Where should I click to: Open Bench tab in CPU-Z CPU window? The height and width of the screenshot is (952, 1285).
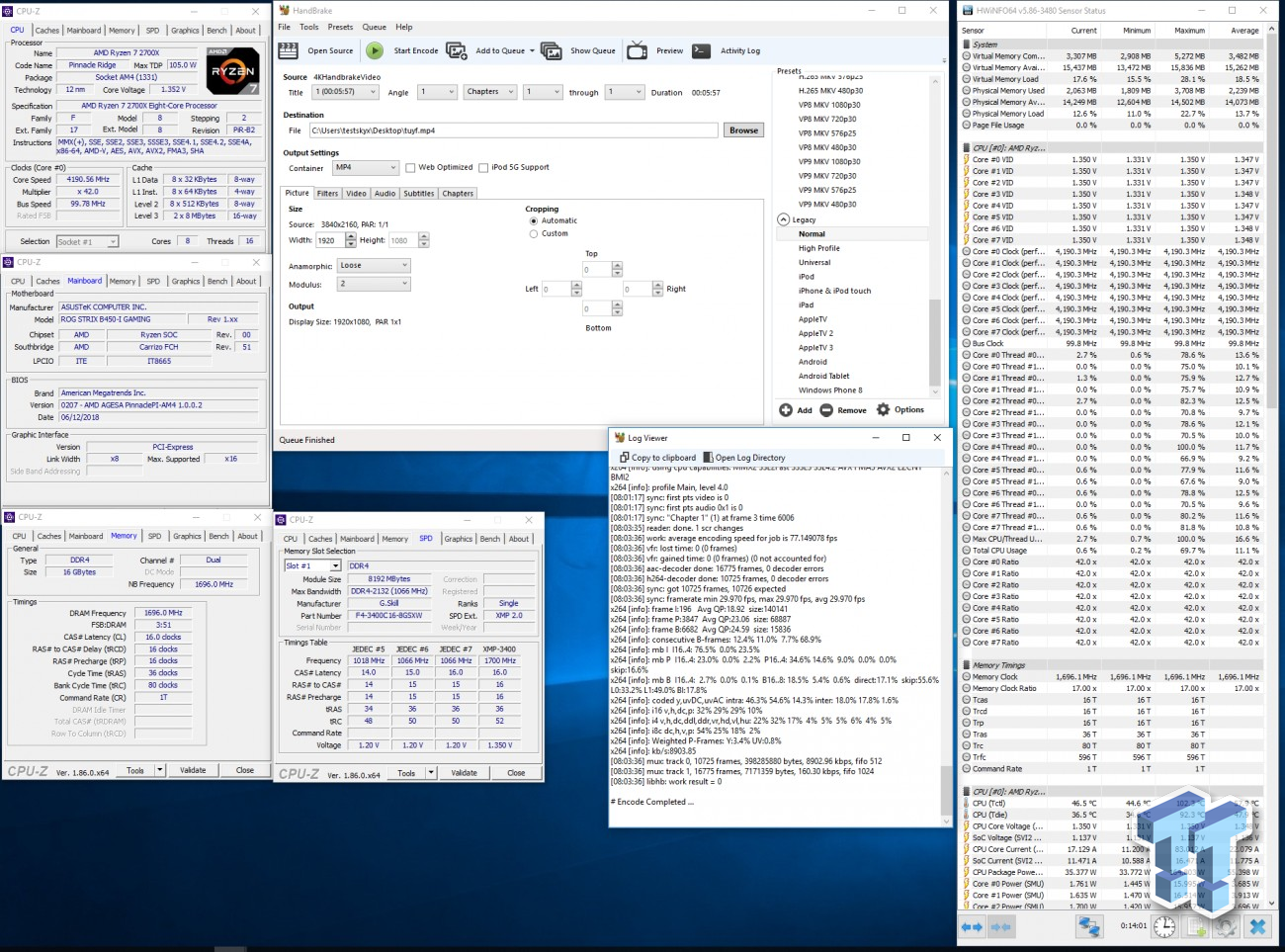(216, 31)
